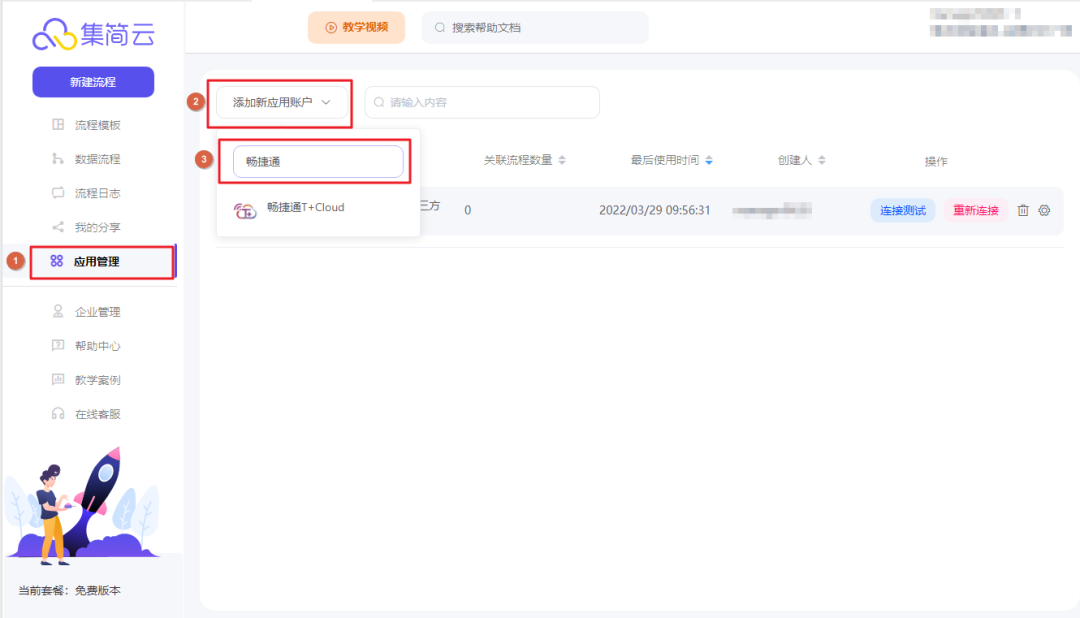
Task: Sort by 创建人 column
Action: pyautogui.click(x=801, y=160)
